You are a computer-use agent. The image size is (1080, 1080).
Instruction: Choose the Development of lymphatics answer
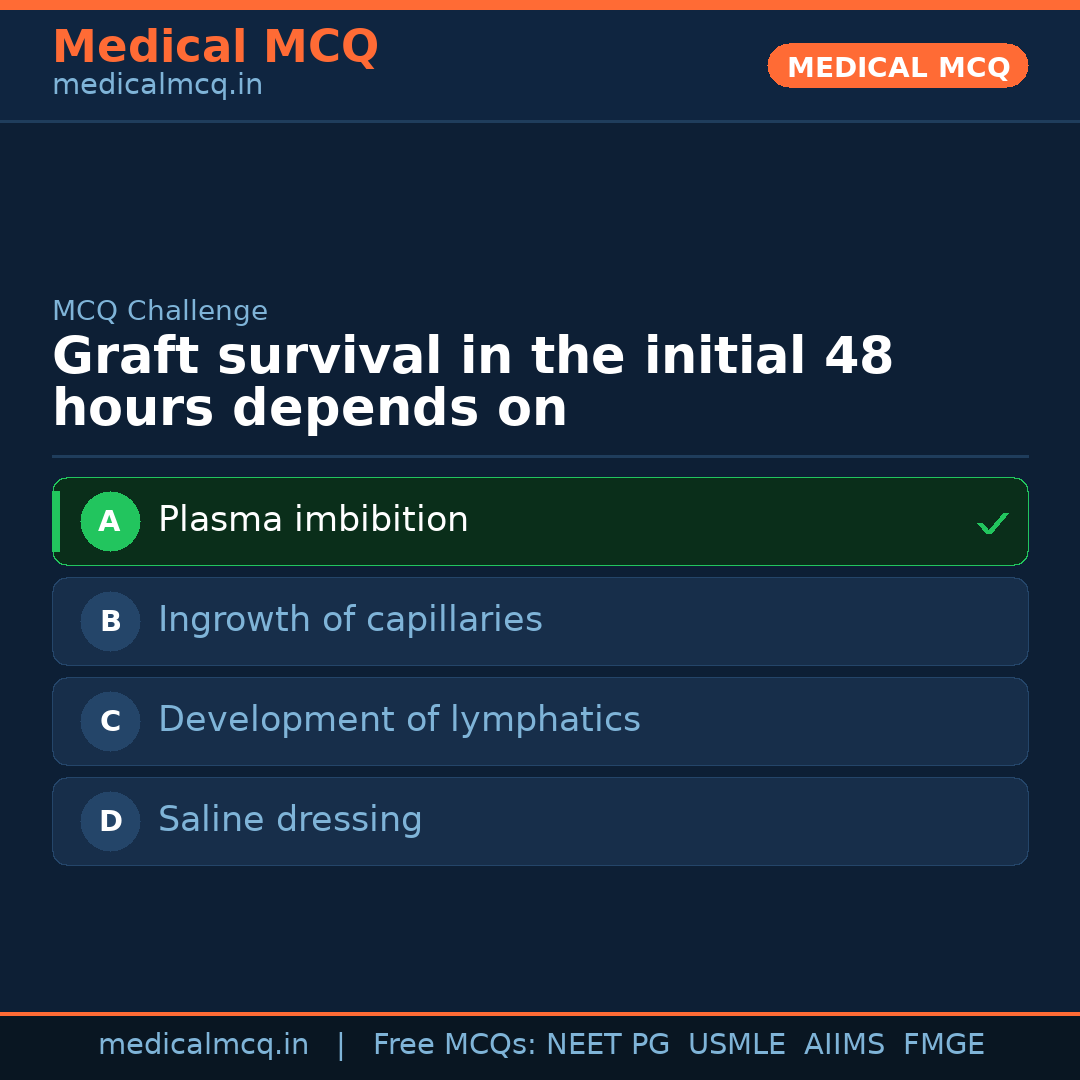coord(399,720)
